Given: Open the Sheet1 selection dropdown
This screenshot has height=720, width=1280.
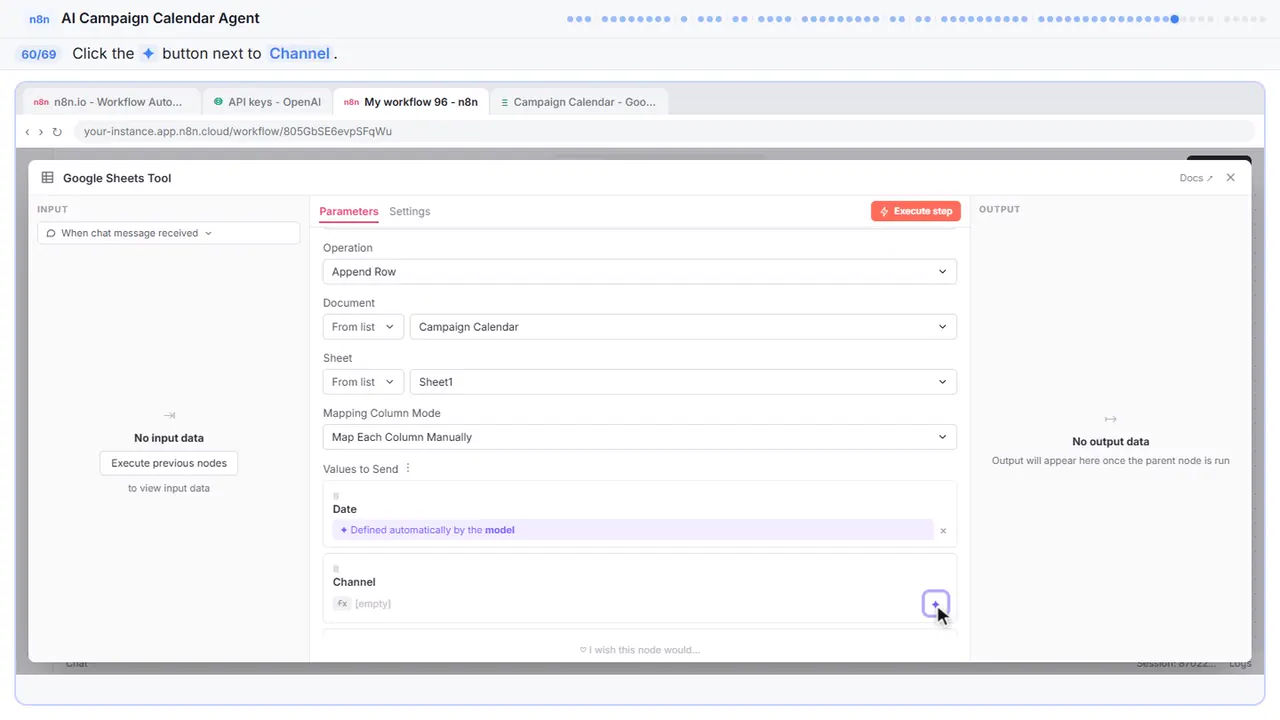Looking at the screenshot, I should coord(683,382).
